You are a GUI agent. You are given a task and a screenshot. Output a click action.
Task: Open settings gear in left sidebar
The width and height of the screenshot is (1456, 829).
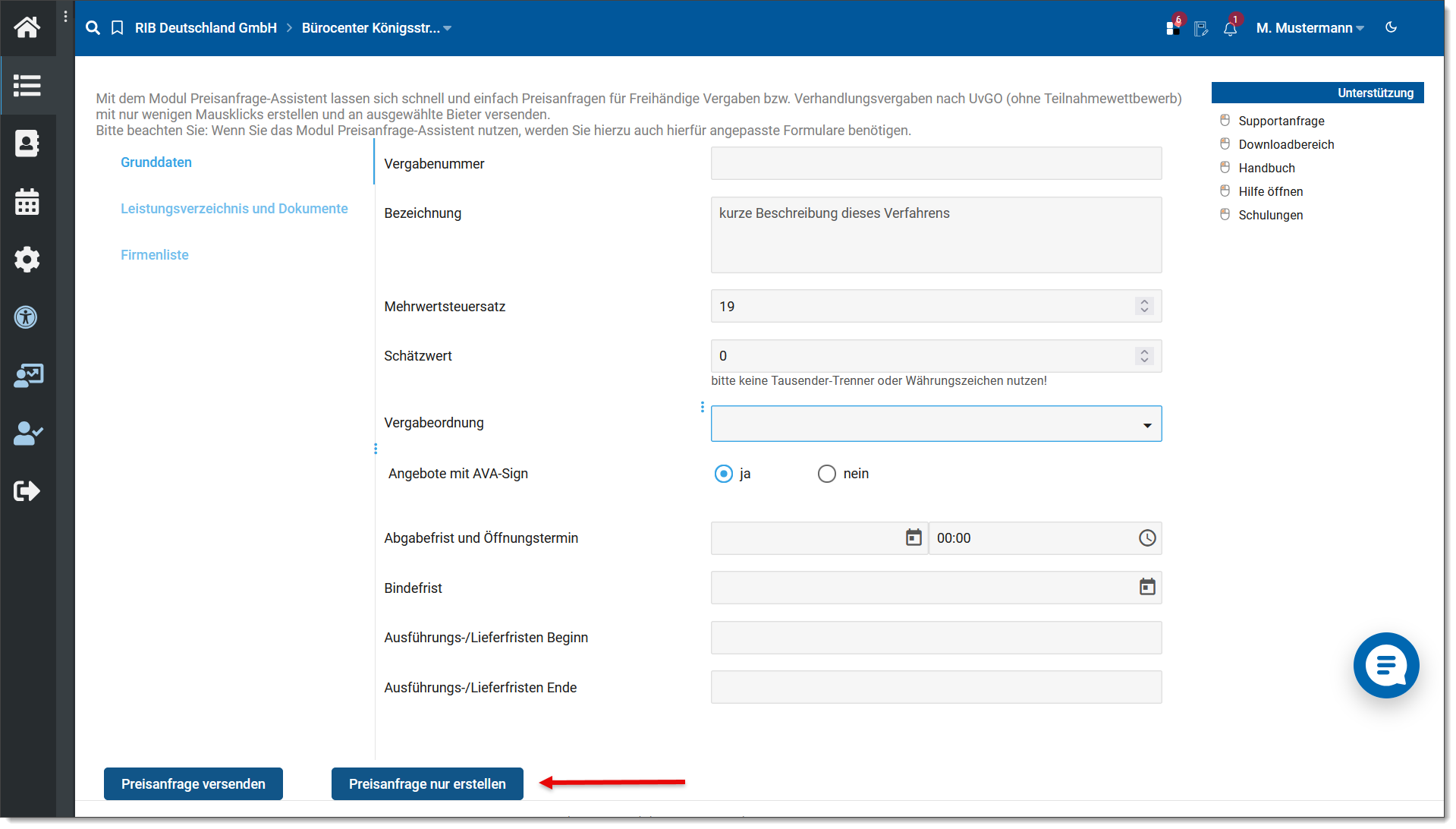tap(27, 260)
